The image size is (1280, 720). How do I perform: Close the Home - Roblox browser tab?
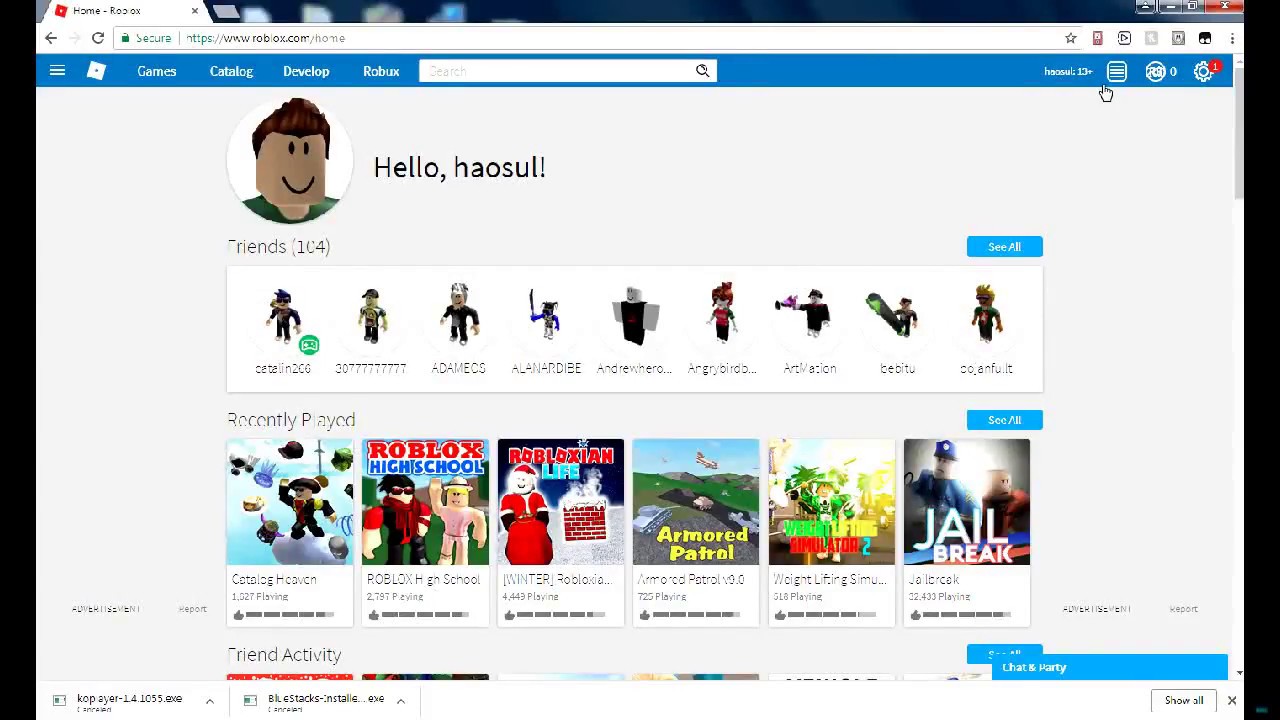(x=195, y=11)
